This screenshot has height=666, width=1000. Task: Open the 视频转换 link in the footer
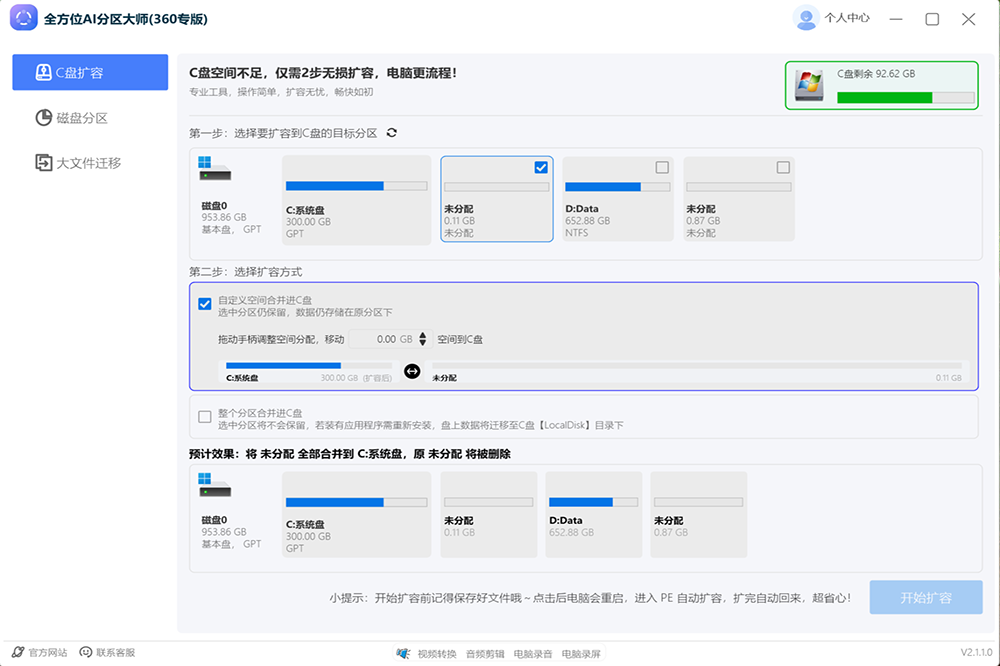pyautogui.click(x=436, y=653)
